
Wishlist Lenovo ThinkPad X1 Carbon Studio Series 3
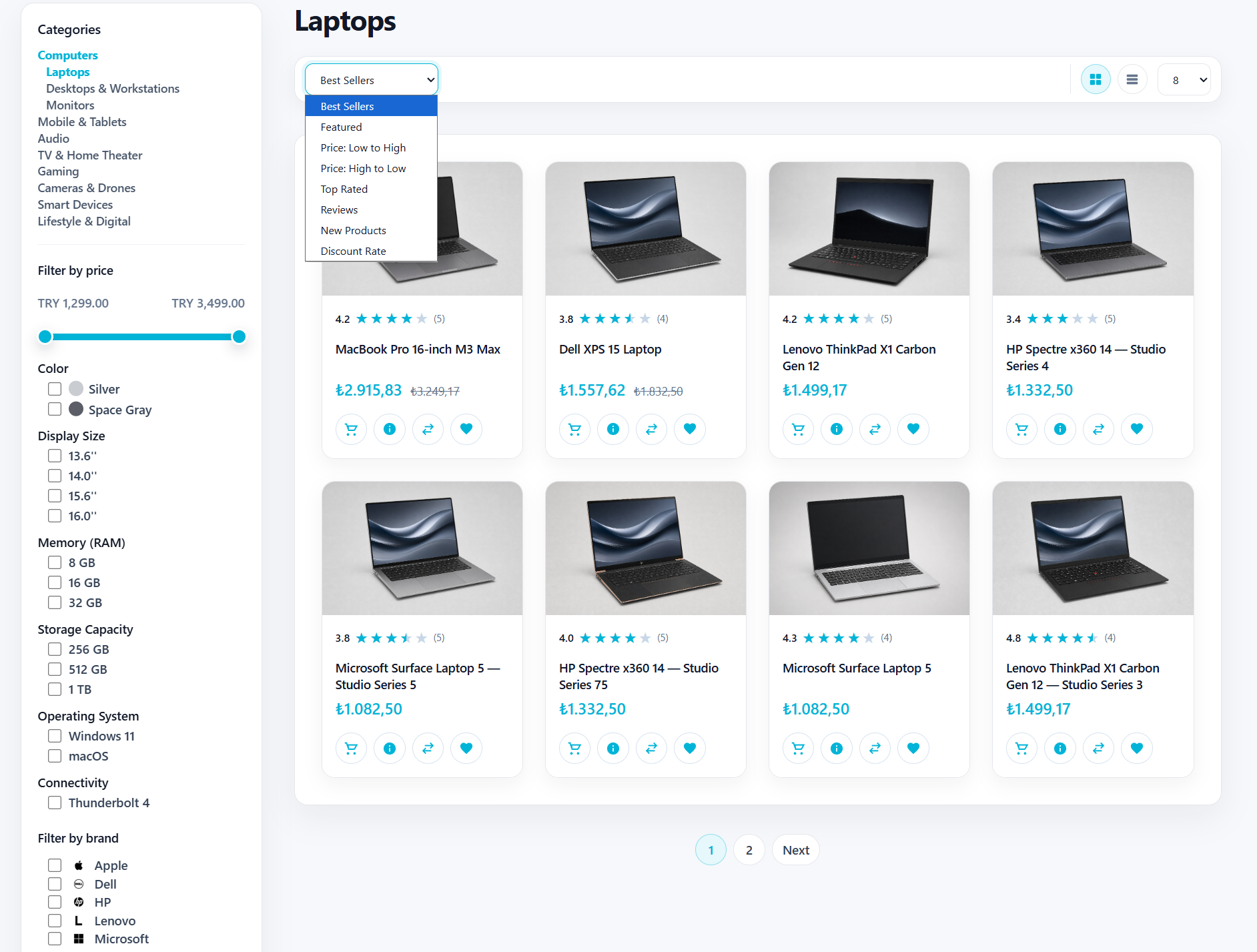(1137, 748)
